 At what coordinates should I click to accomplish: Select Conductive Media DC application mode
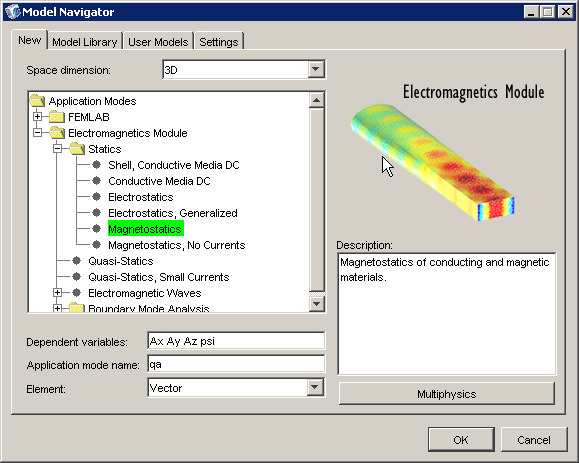pyautogui.click(x=159, y=181)
